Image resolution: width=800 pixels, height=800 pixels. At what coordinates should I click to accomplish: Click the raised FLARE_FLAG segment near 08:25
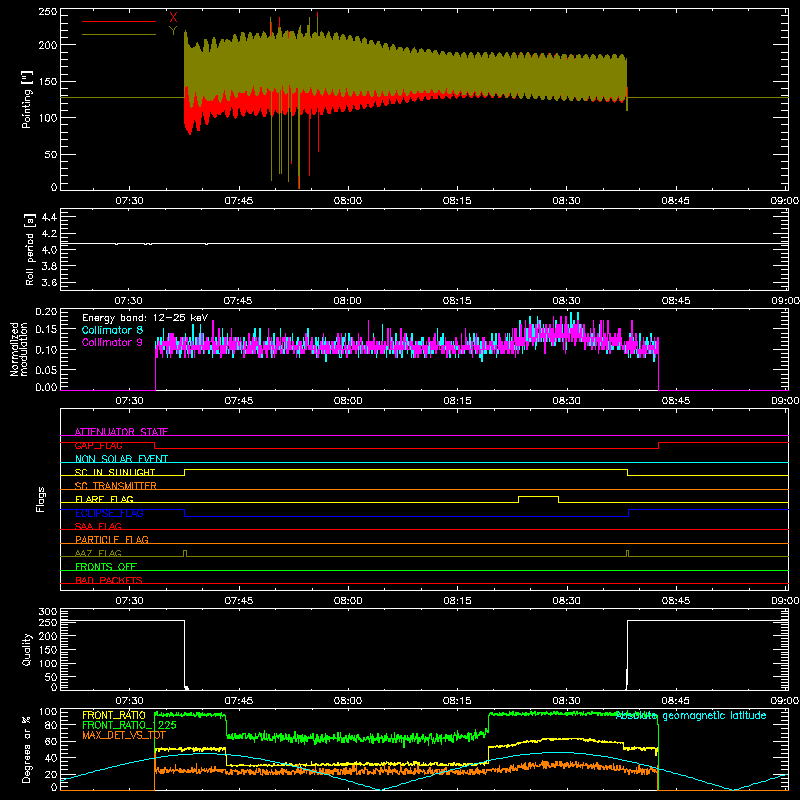pos(538,496)
